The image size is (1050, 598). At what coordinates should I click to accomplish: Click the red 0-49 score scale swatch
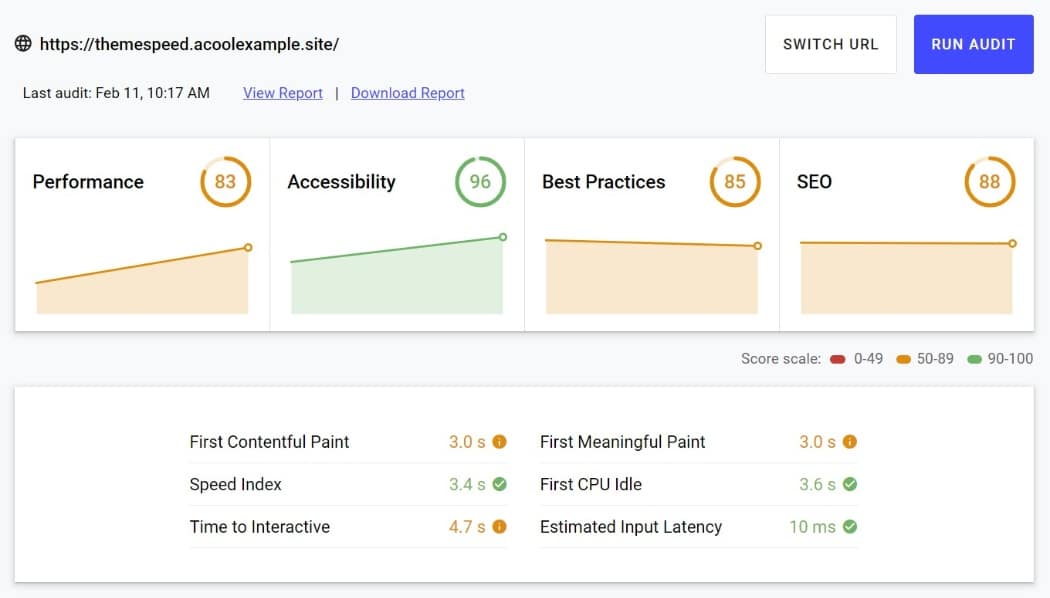tap(838, 359)
